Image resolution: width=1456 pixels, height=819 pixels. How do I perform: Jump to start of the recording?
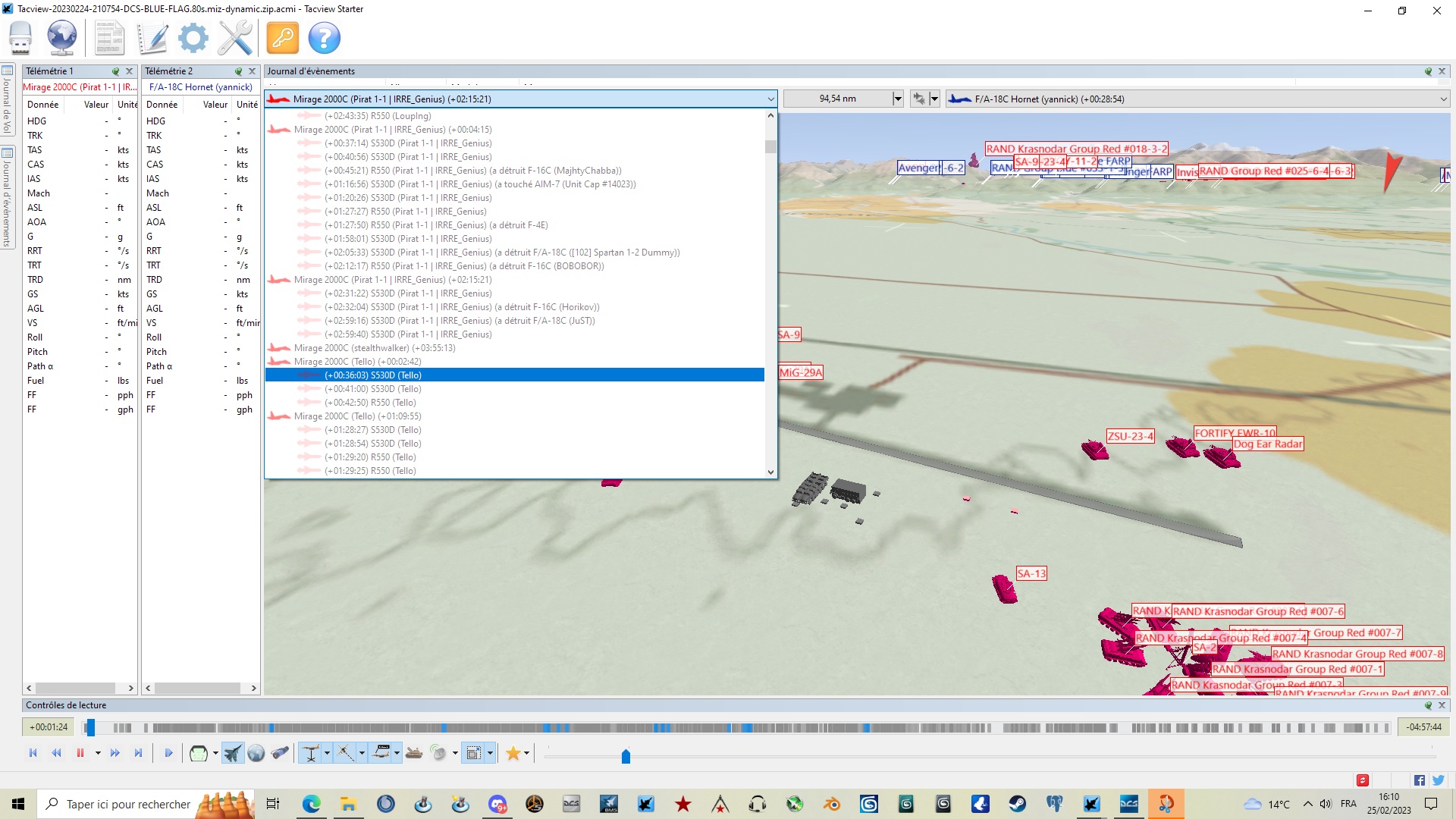pyautogui.click(x=33, y=753)
